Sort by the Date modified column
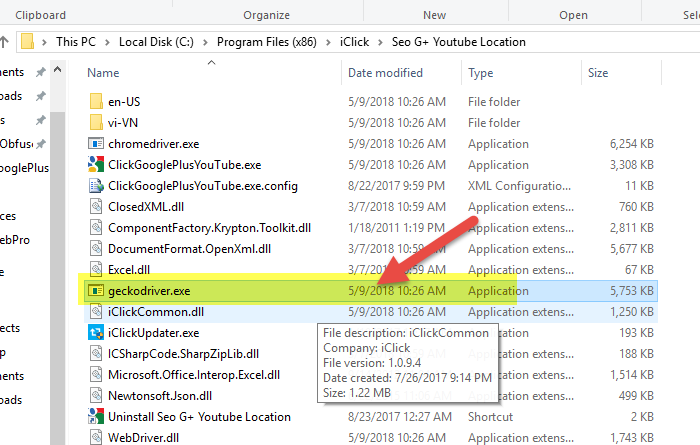Viewport: 700px width, 445px height. [385, 72]
